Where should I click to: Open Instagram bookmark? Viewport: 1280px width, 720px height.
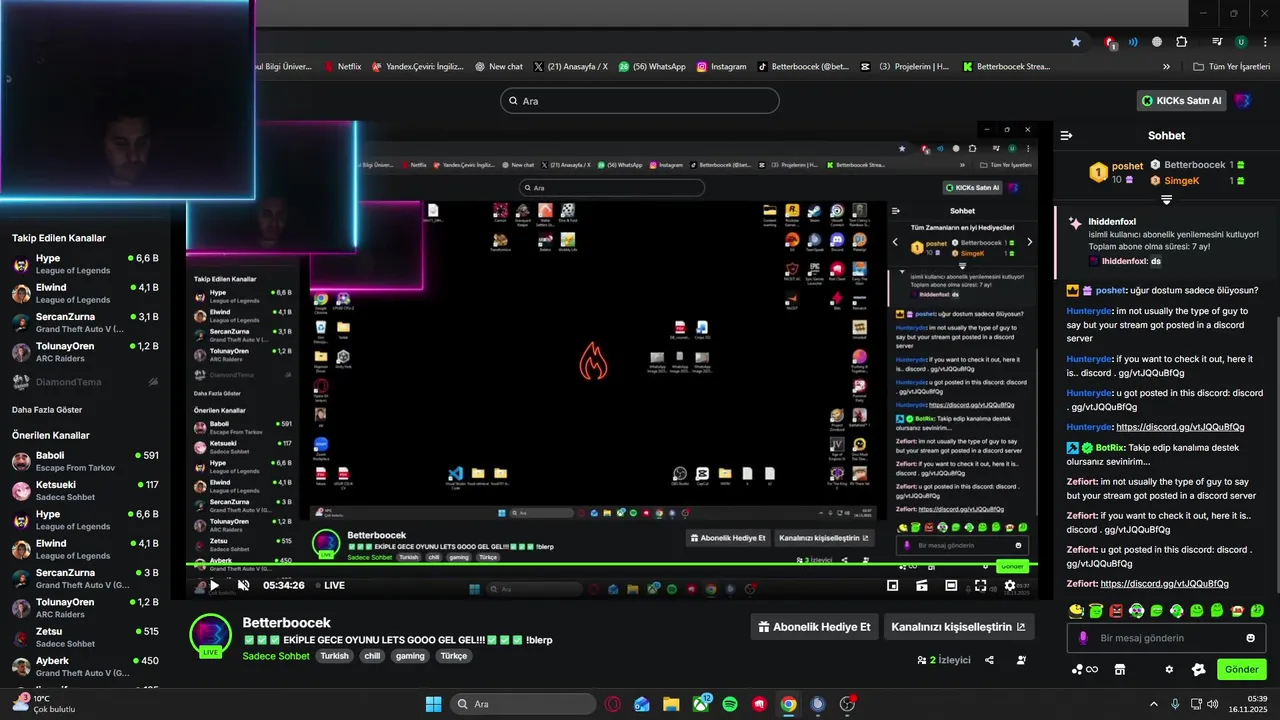(722, 67)
